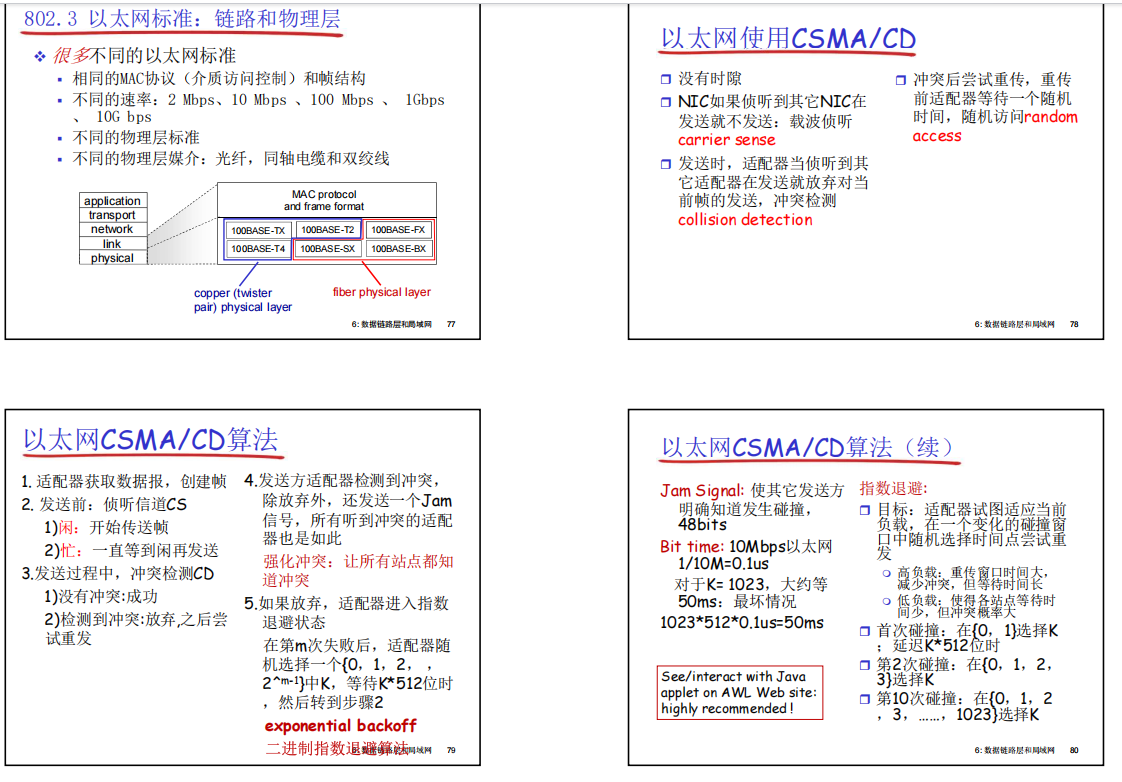The height and width of the screenshot is (782, 1122).
Task: Click the bullet starting '冲突后尝试重传'
Action: pyautogui.click(x=995, y=107)
